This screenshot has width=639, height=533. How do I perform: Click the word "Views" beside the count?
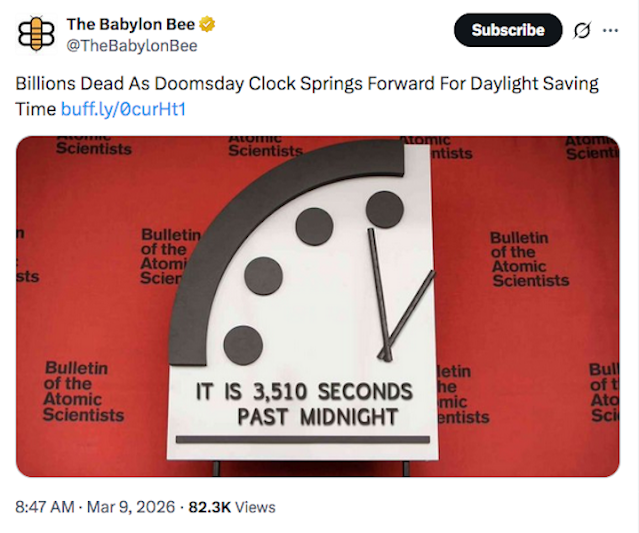pyautogui.click(x=255, y=507)
